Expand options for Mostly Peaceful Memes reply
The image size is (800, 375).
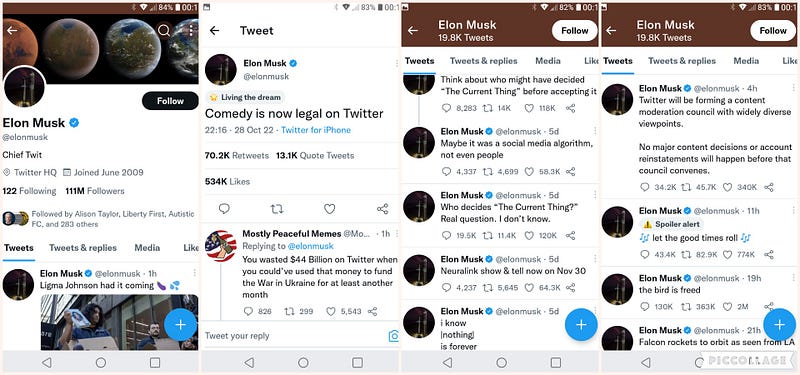(396, 234)
